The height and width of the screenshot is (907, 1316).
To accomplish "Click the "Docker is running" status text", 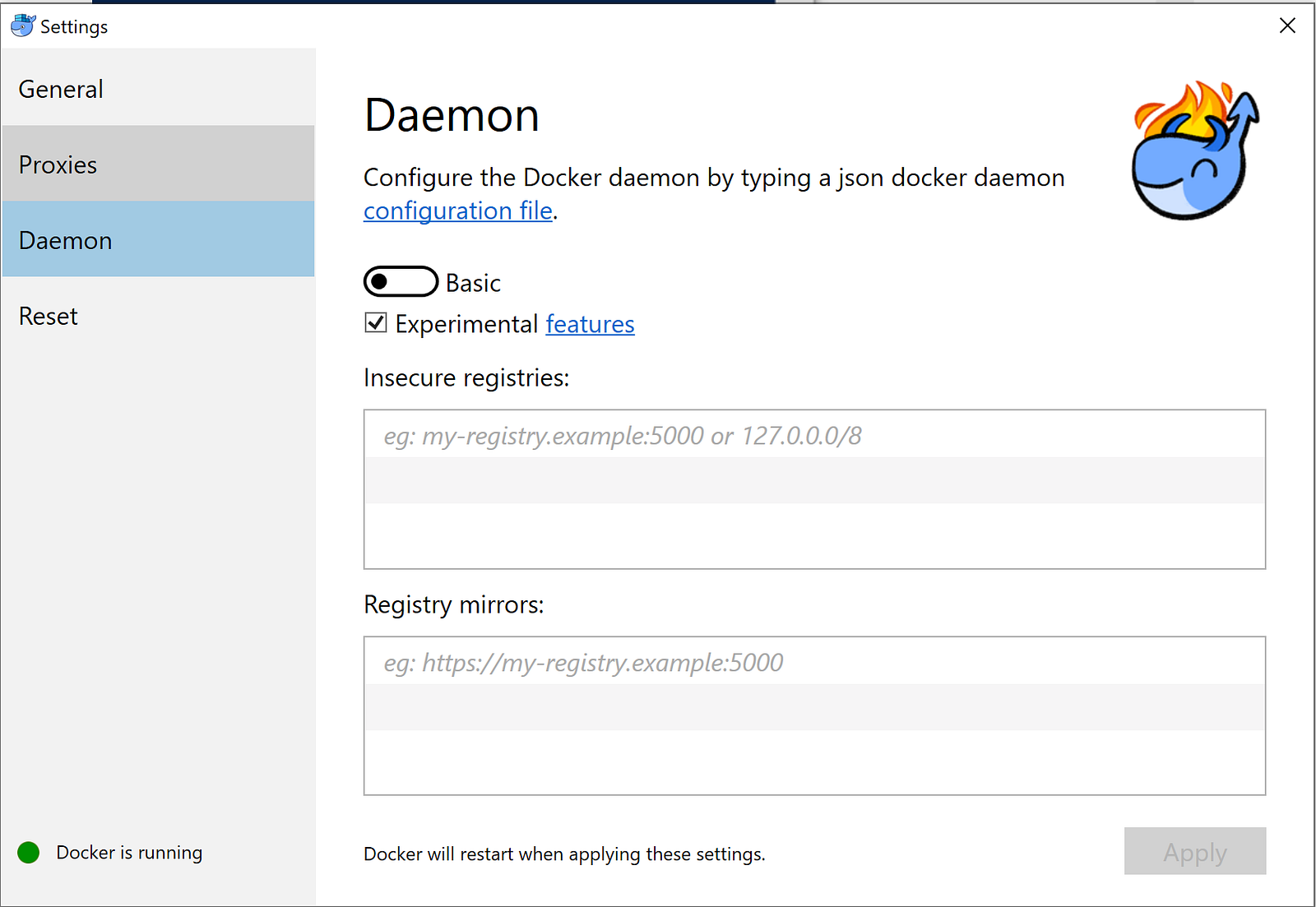I will click(129, 853).
